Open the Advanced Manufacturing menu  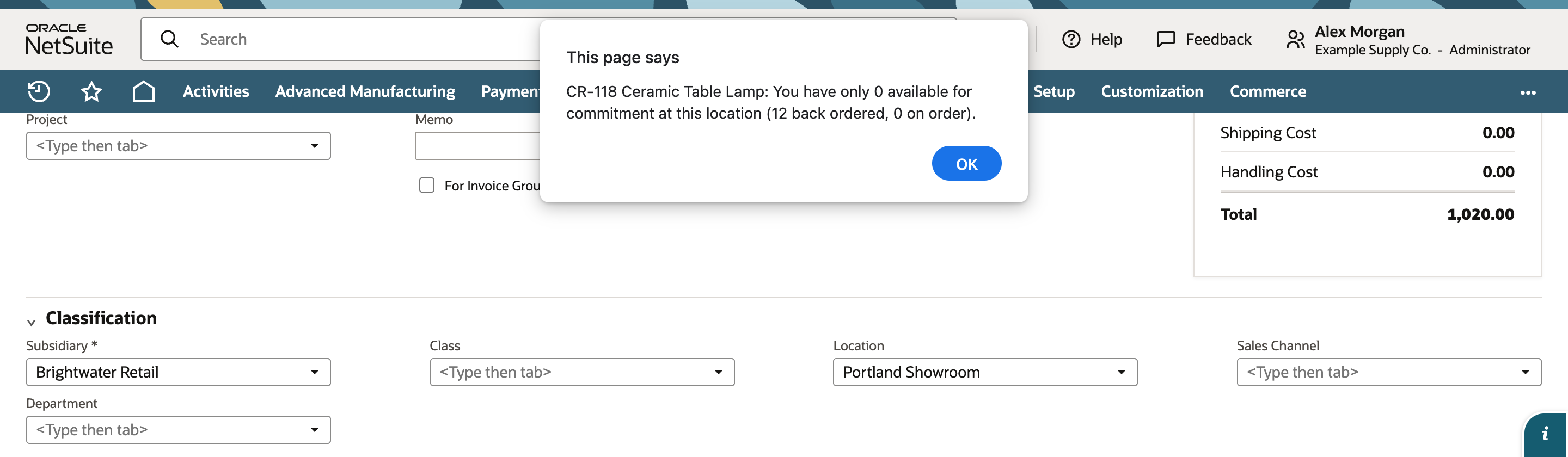[365, 91]
